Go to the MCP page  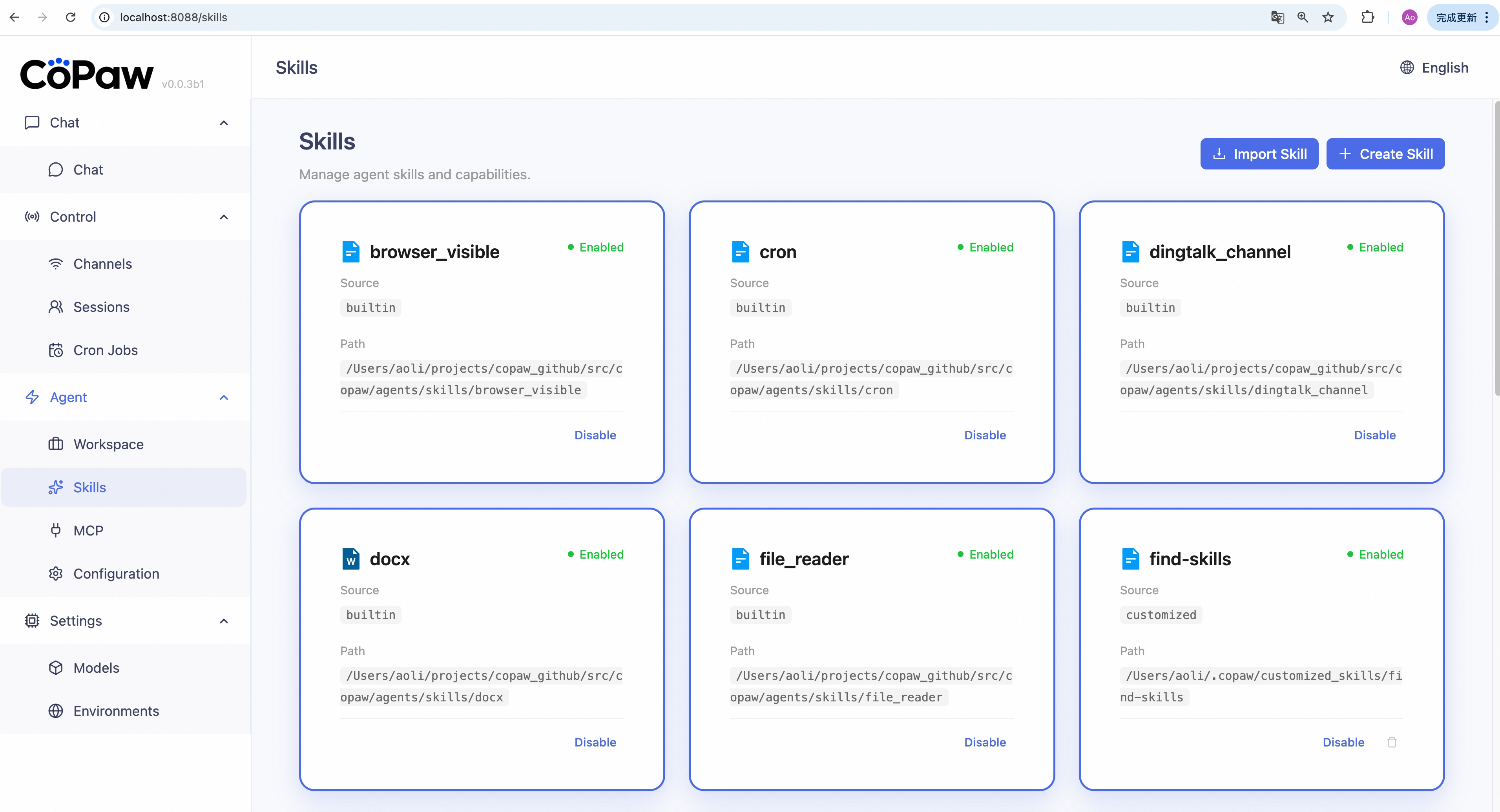point(88,530)
